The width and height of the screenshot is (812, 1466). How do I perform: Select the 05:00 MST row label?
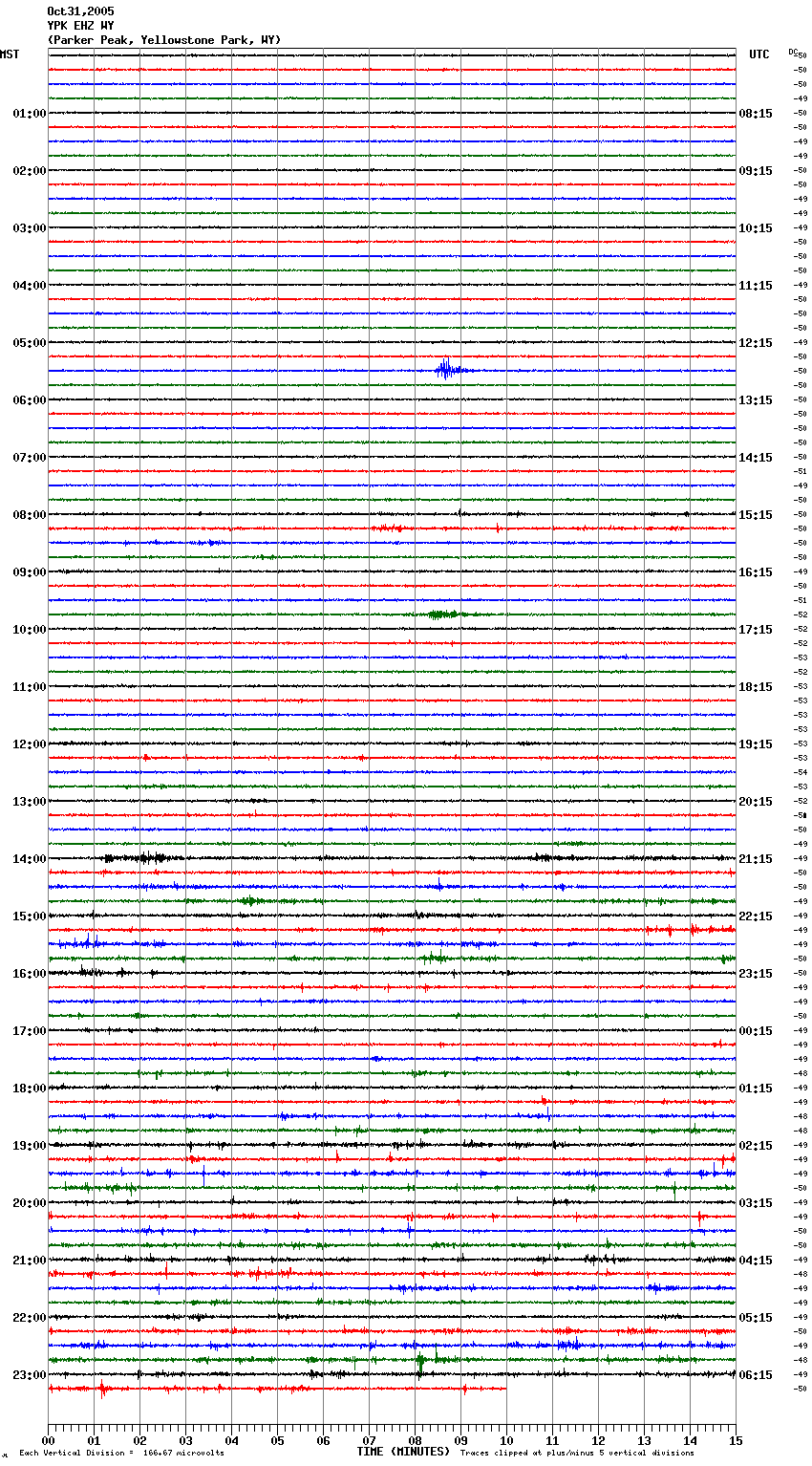coord(30,343)
